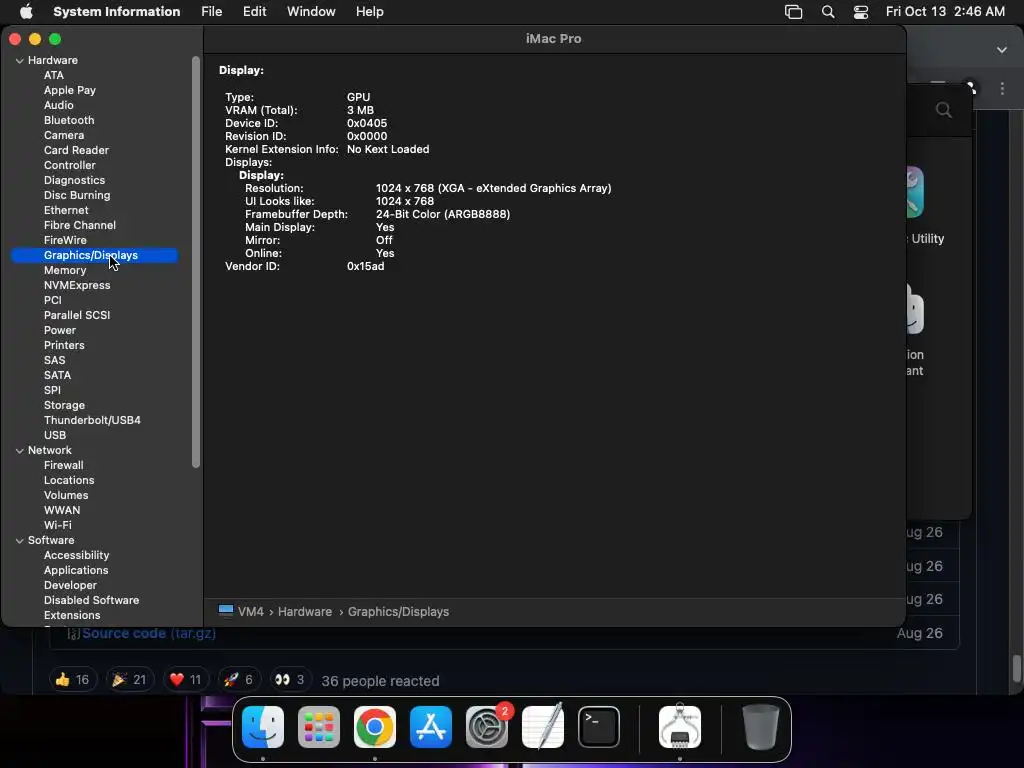Select Extensions in the sidebar
Image resolution: width=1024 pixels, height=768 pixels.
pyautogui.click(x=72, y=616)
